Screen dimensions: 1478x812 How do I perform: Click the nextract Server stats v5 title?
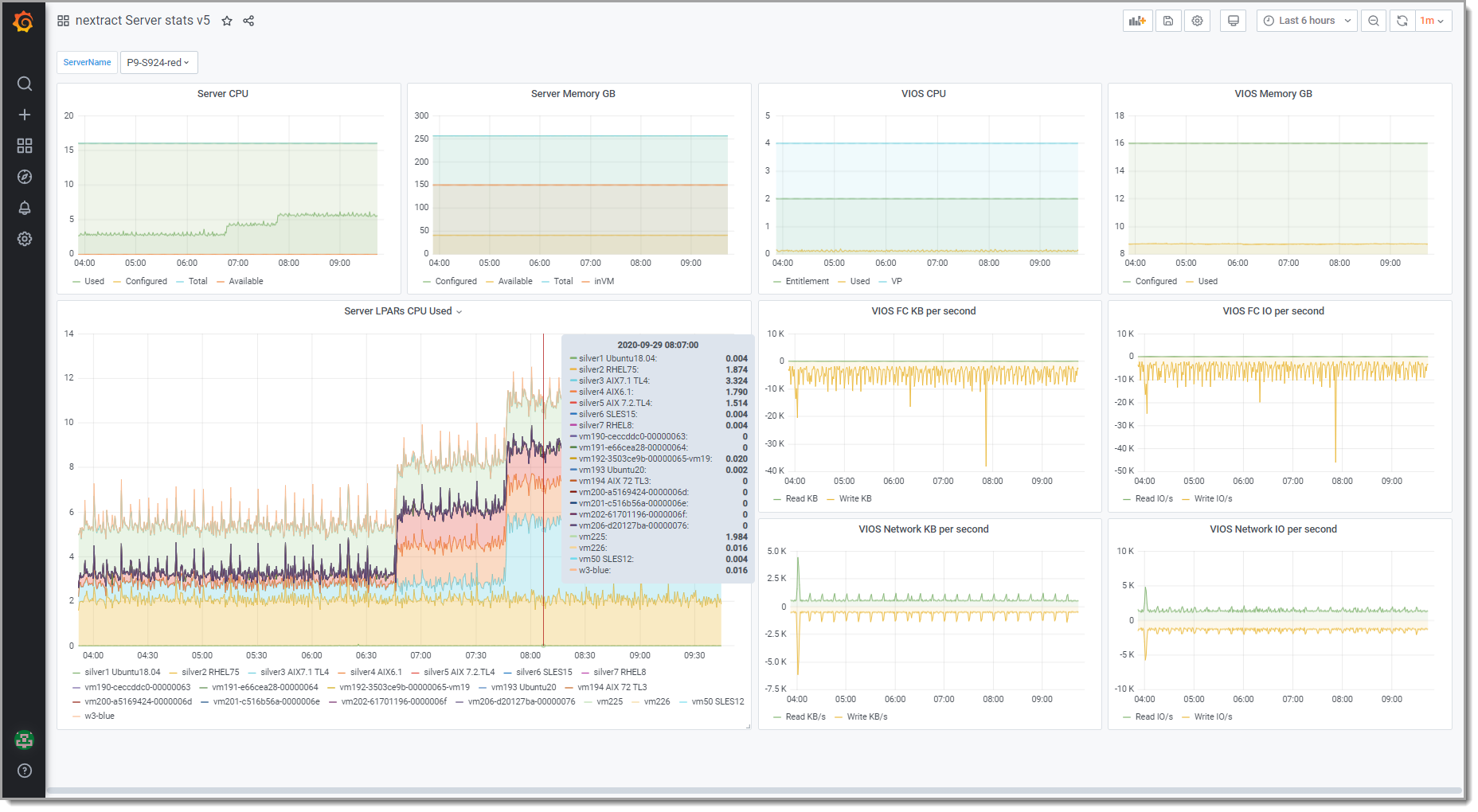(x=143, y=21)
